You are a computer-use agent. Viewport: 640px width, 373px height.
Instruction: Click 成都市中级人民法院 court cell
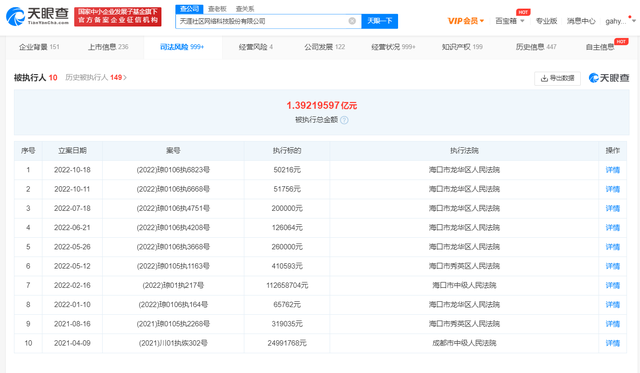click(464, 343)
